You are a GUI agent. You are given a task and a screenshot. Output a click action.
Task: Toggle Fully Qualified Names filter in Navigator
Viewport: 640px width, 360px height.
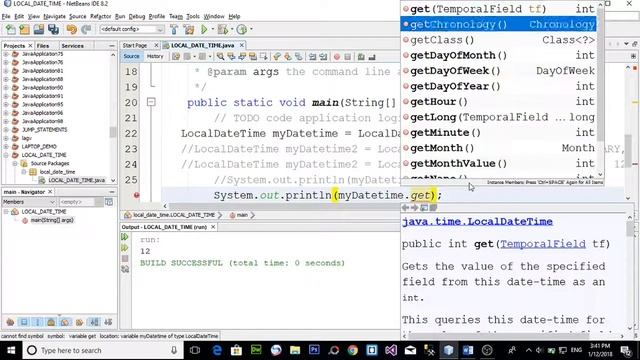79,322
